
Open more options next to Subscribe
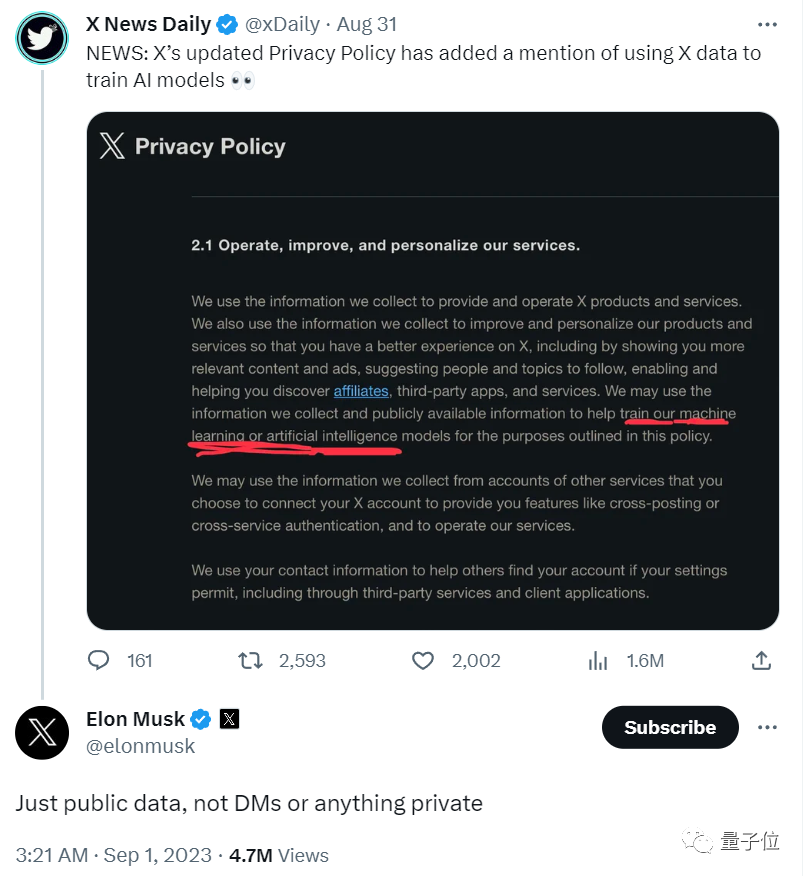767,727
